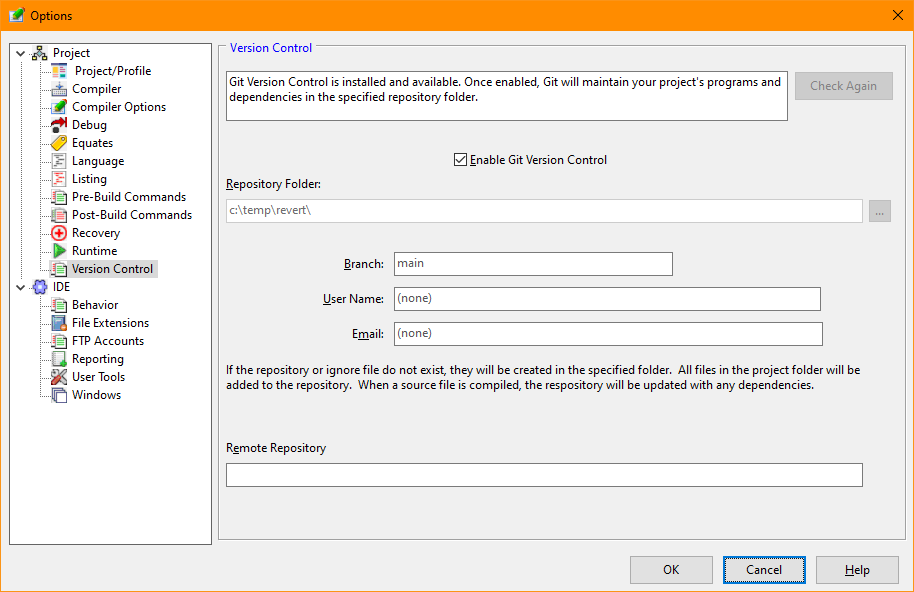Collapse the Project tree node
This screenshot has height=592, width=914.
click(x=21, y=53)
